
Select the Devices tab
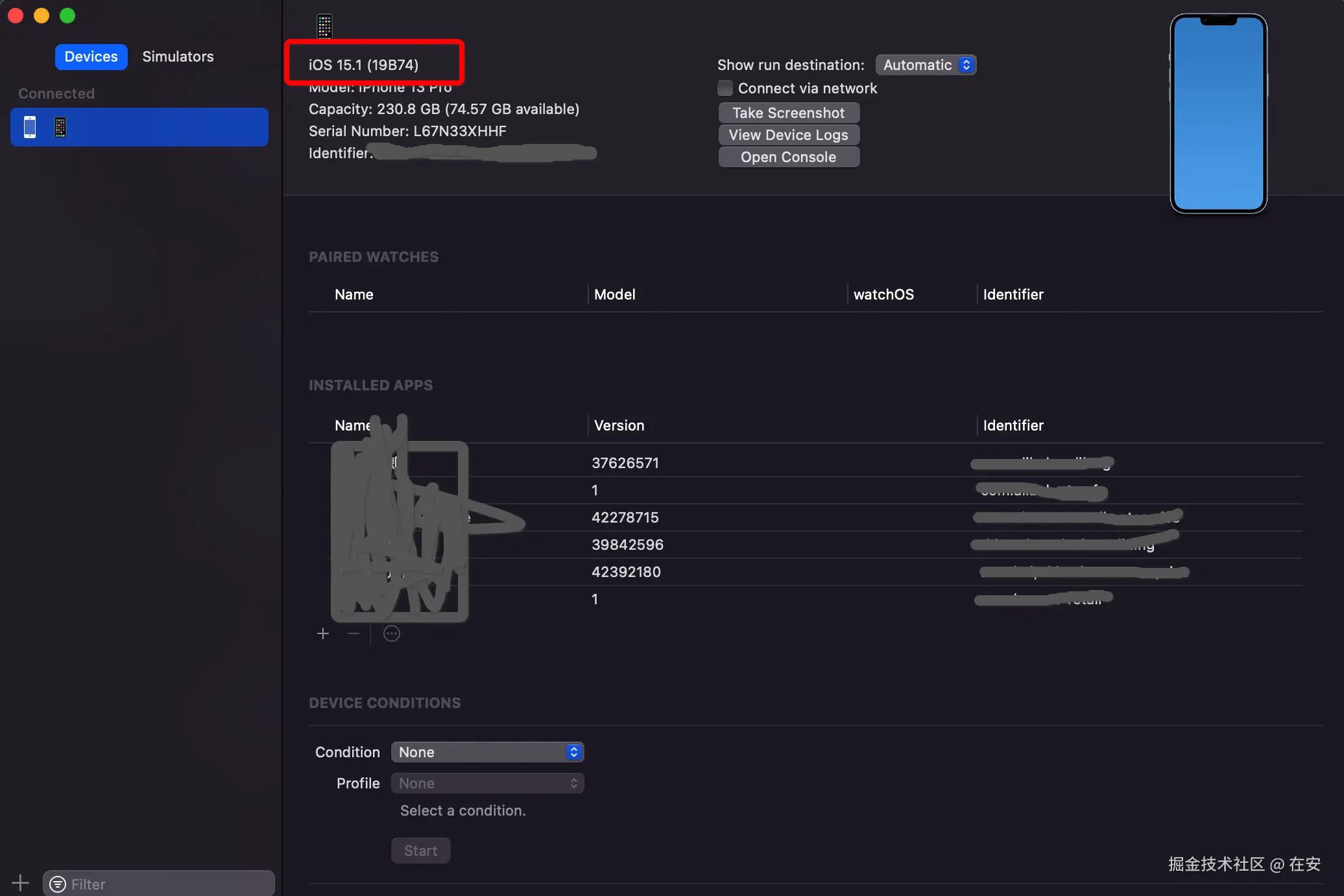91,56
